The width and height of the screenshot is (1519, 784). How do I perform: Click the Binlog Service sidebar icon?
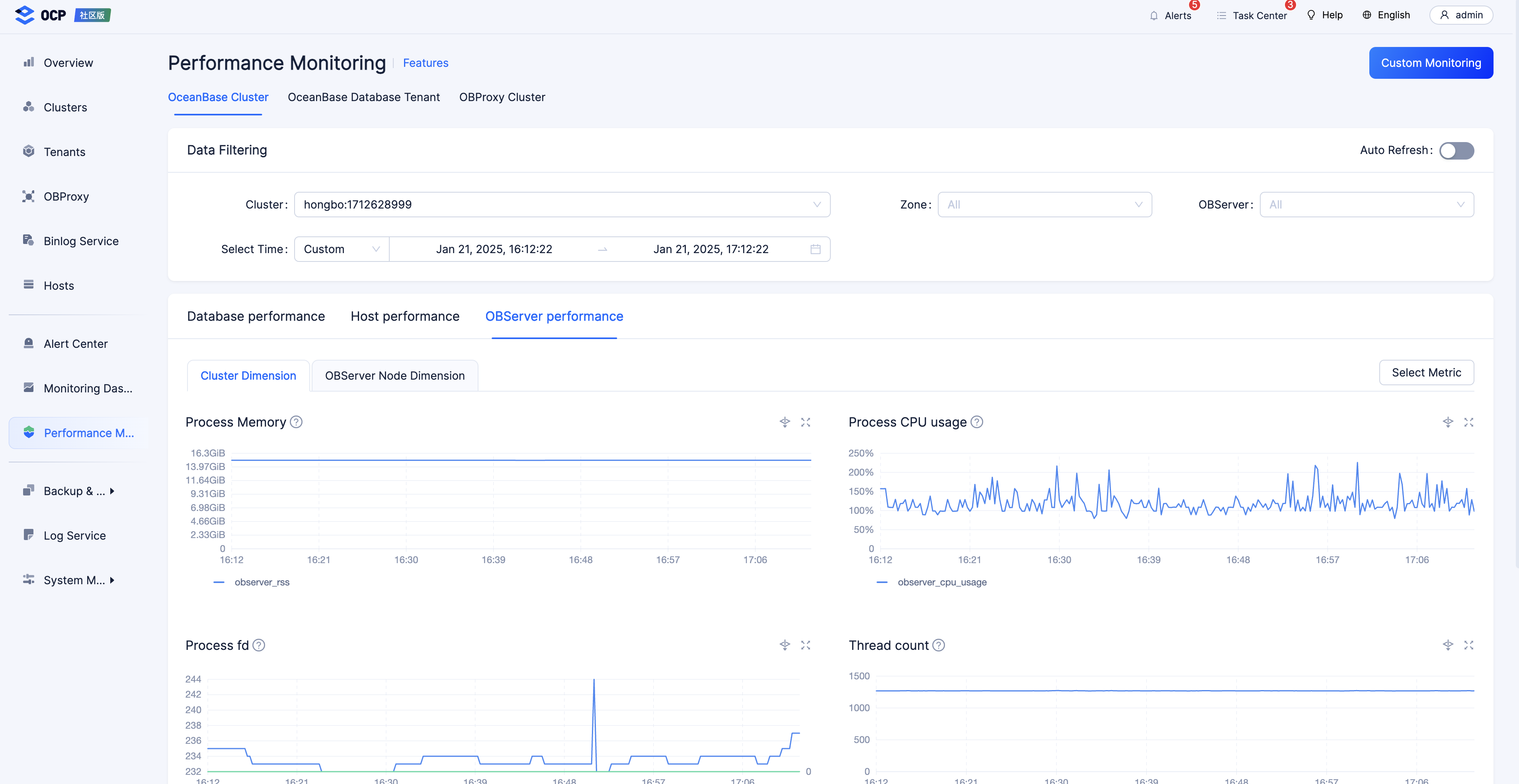tap(28, 240)
